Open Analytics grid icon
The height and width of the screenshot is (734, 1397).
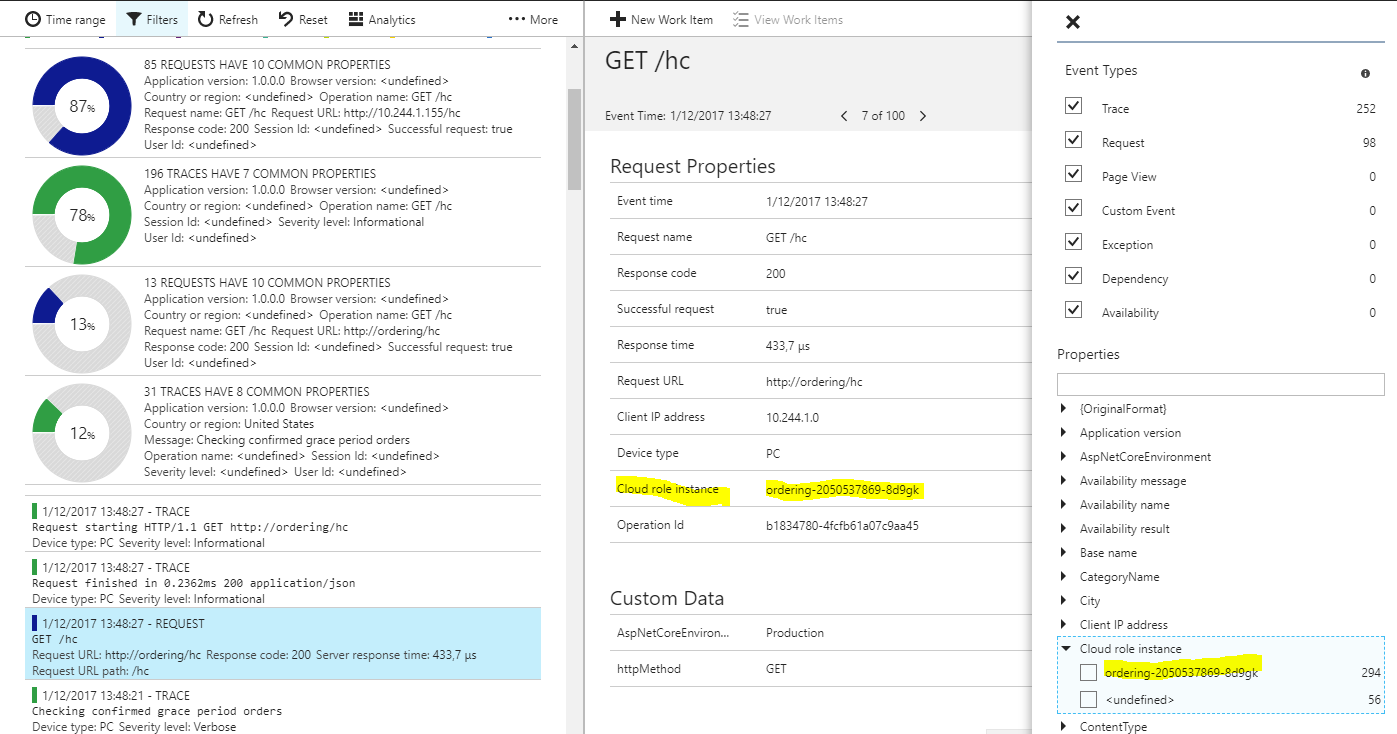(x=356, y=19)
